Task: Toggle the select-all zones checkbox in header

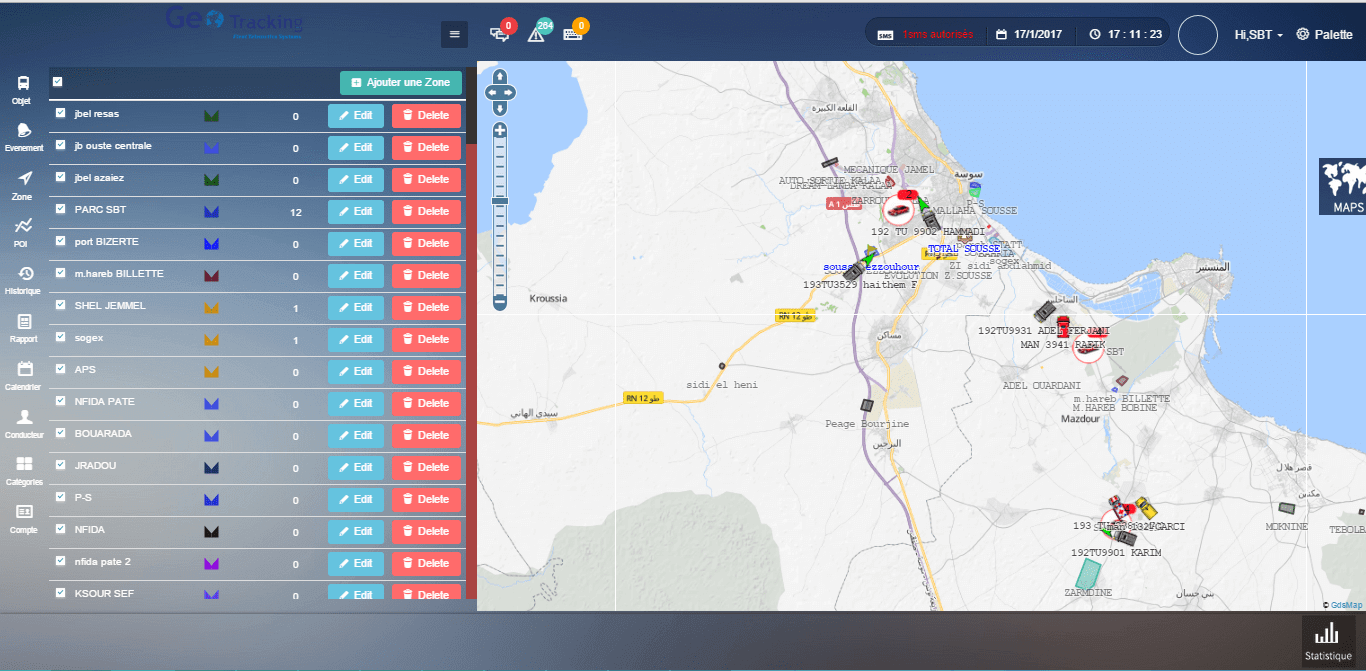Action: click(x=57, y=82)
